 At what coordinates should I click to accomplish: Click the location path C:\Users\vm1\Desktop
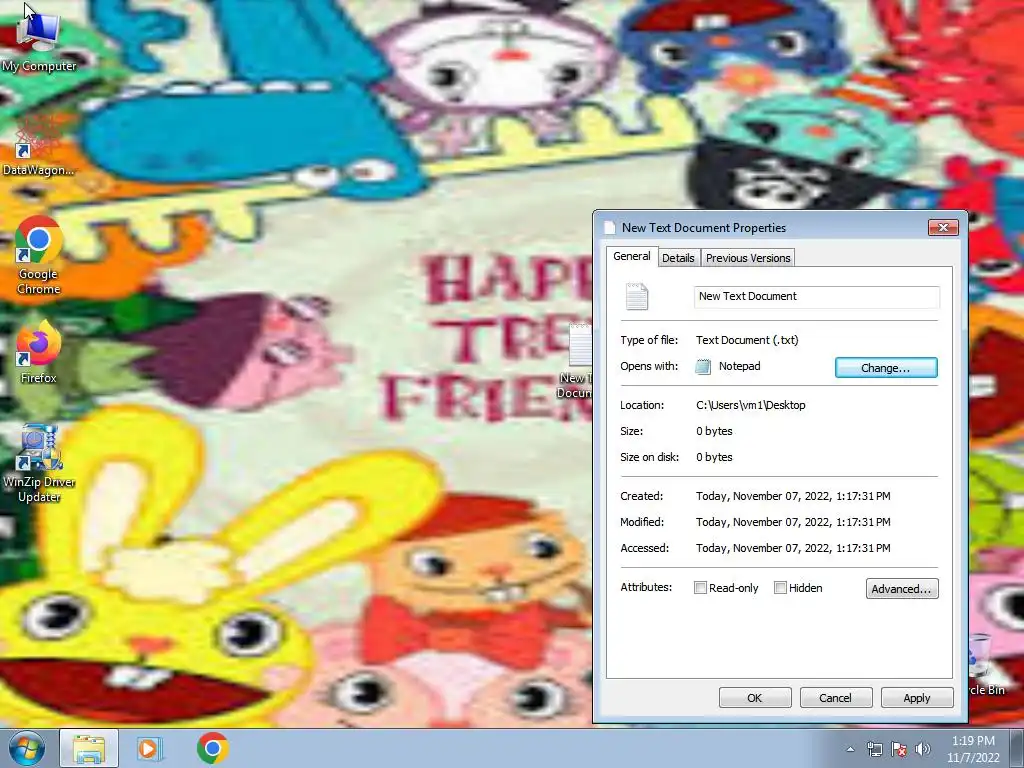pos(750,405)
